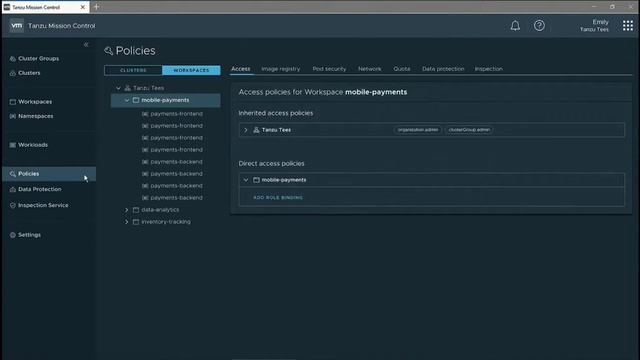The width and height of the screenshot is (640, 360).
Task: Close the Tanzu Mission Control browser tab
Action: (x=82, y=7)
